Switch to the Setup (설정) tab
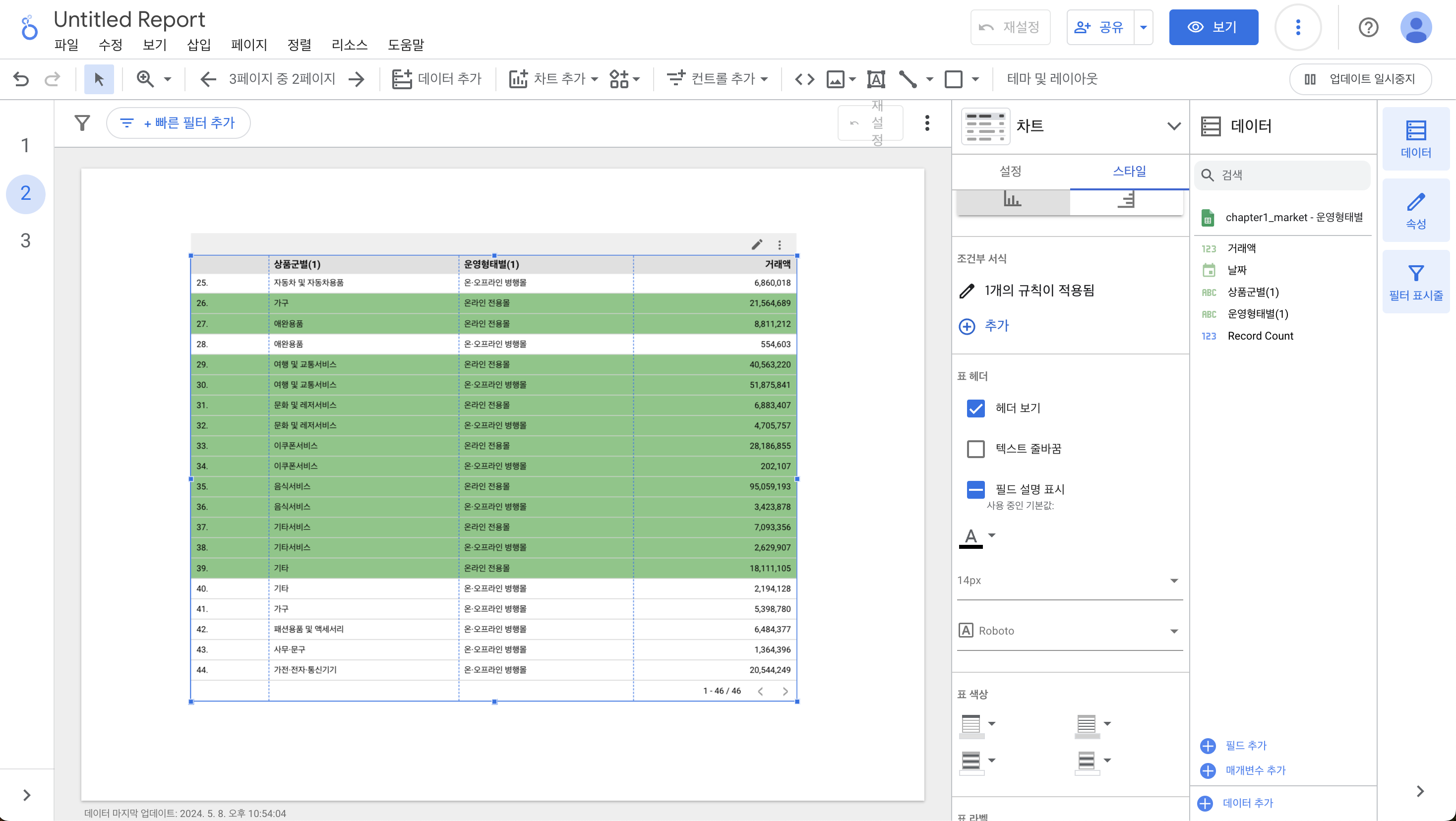Viewport: 1456px width, 821px height. pos(1010,171)
